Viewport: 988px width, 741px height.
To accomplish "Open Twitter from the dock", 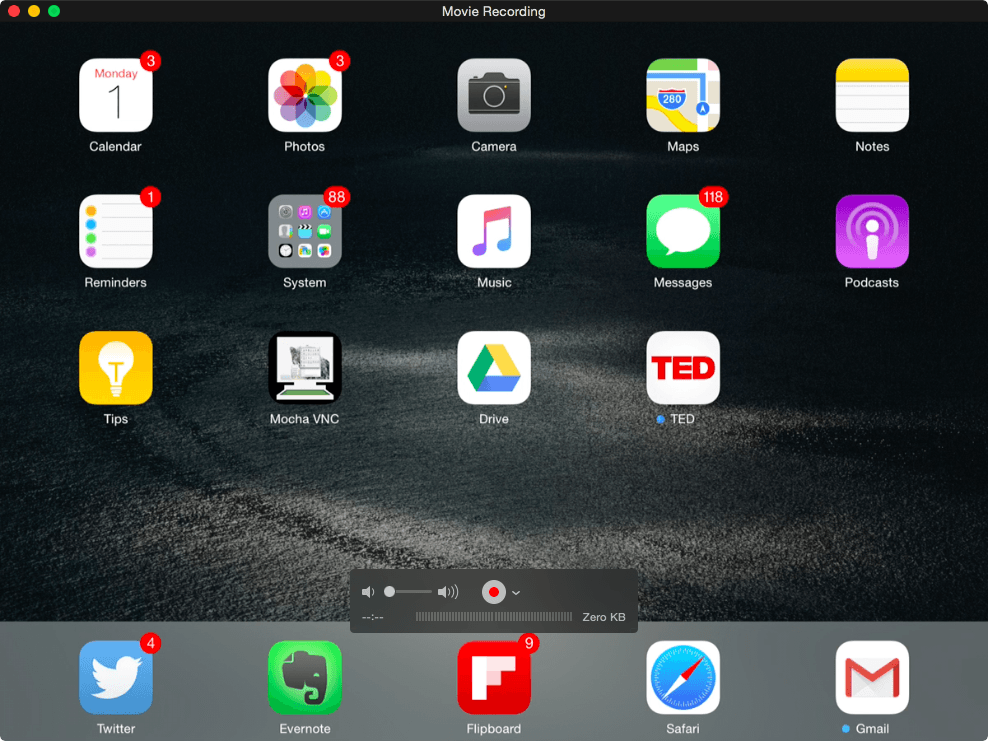I will coord(116,677).
